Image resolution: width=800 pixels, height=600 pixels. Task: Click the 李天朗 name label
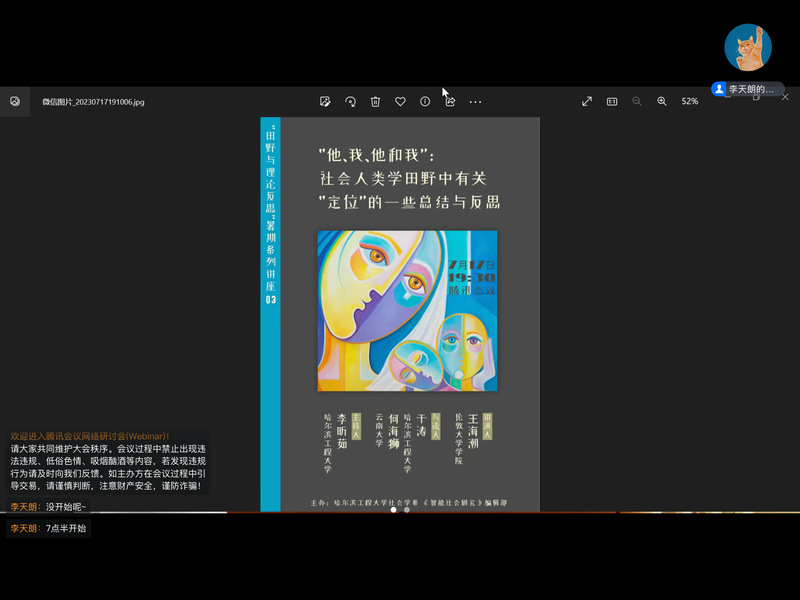pyautogui.click(x=751, y=89)
